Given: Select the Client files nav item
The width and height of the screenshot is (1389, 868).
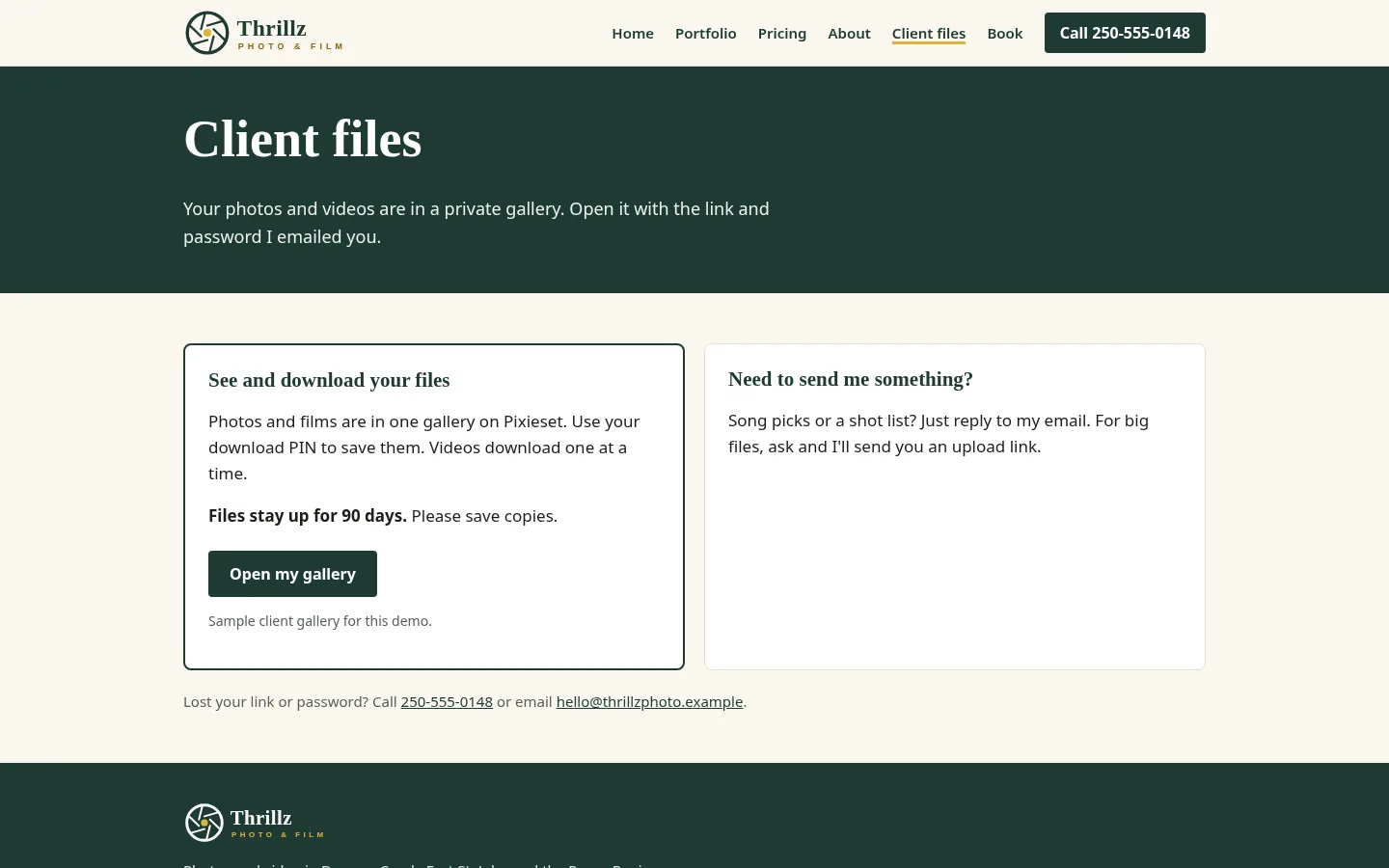Looking at the screenshot, I should click(x=929, y=33).
